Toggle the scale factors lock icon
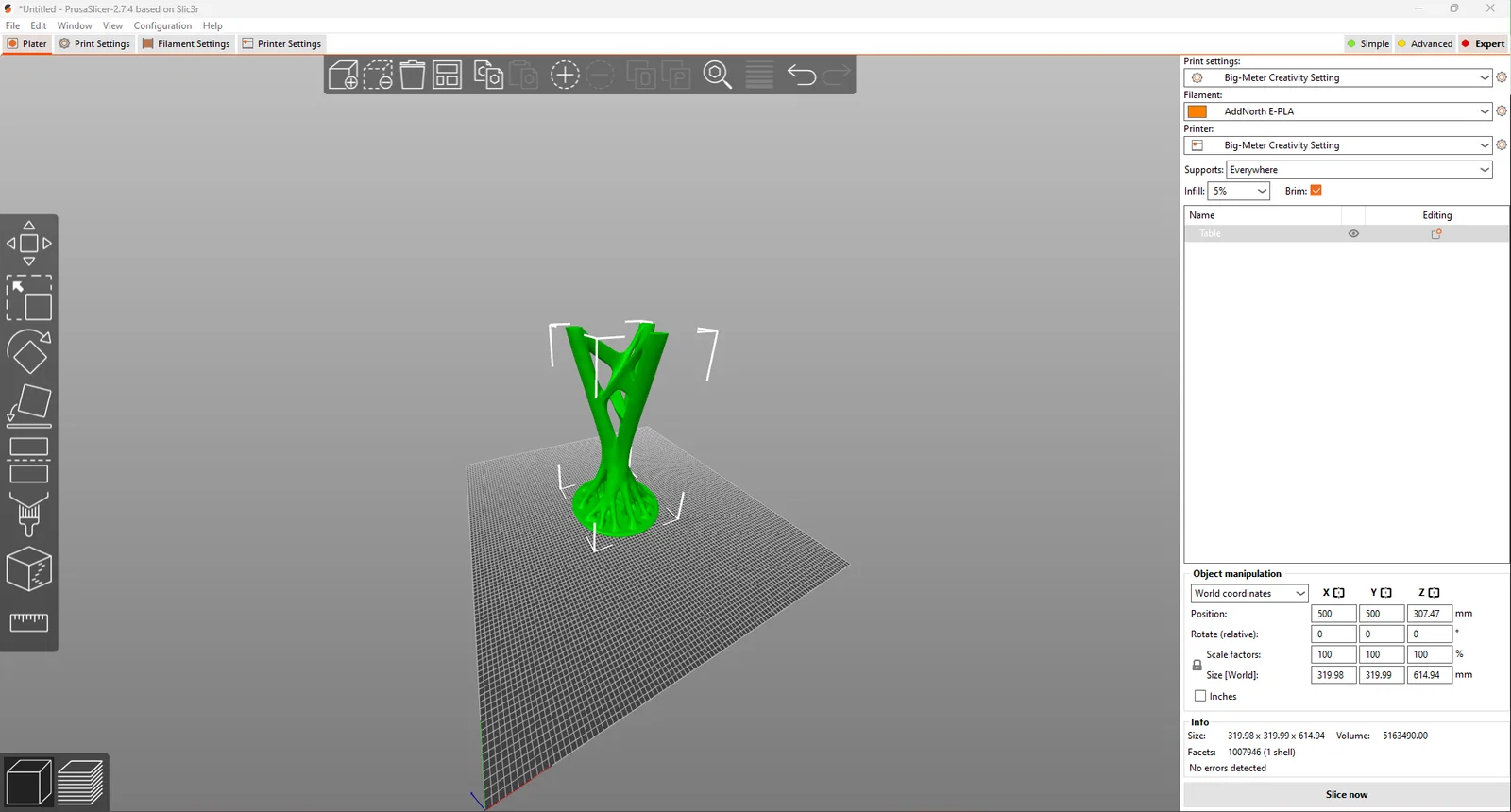The width and height of the screenshot is (1511, 812). point(1197,665)
